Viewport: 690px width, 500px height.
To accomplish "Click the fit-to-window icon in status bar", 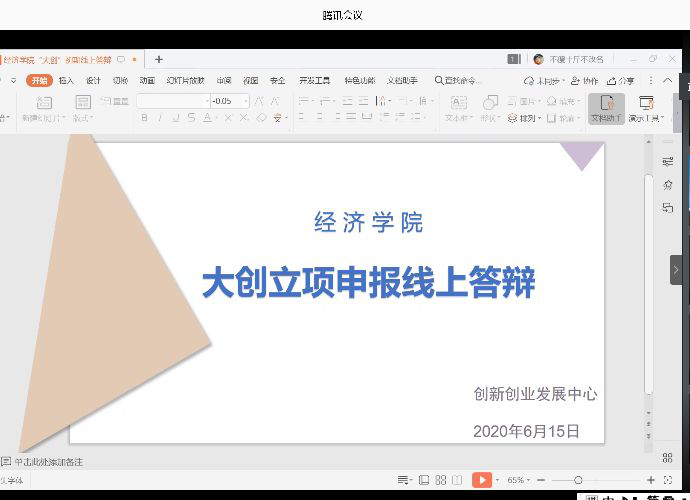I will (x=668, y=480).
